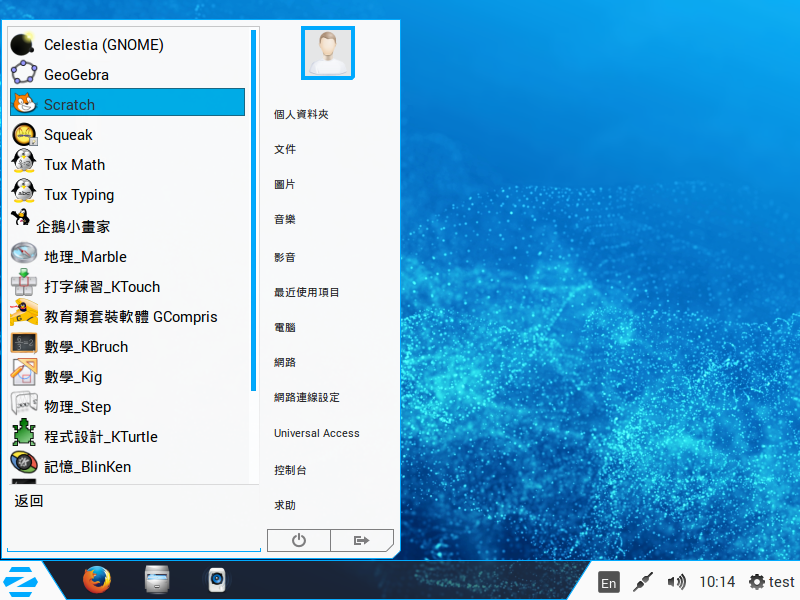Open 電腦 computer entry
The width and height of the screenshot is (800, 600).
click(x=285, y=328)
